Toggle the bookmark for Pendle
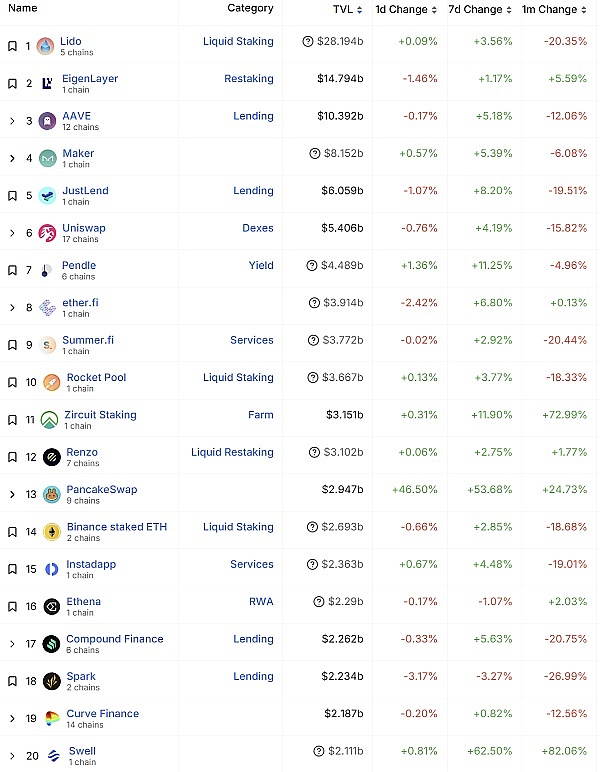The width and height of the screenshot is (600, 772). click(12, 270)
